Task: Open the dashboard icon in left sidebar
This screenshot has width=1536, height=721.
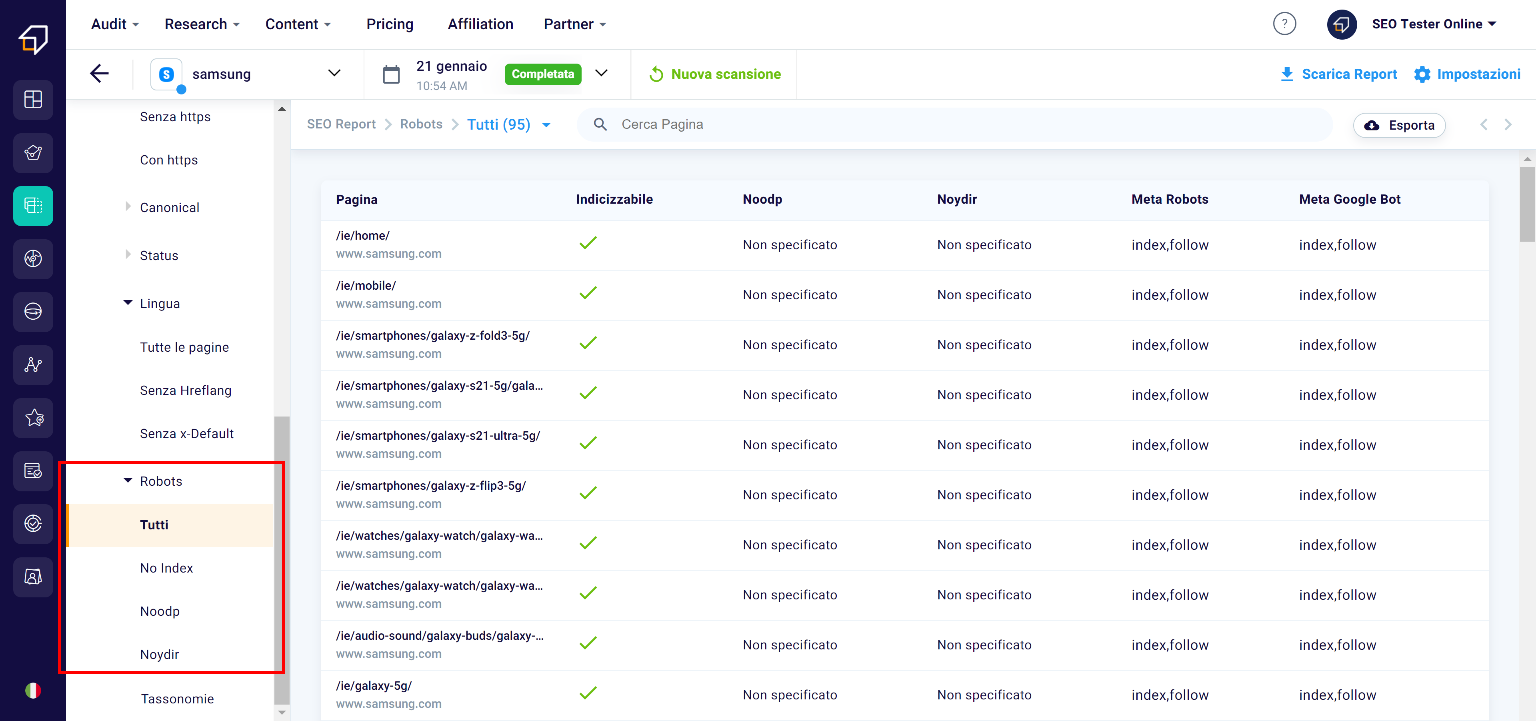Action: 33,99
